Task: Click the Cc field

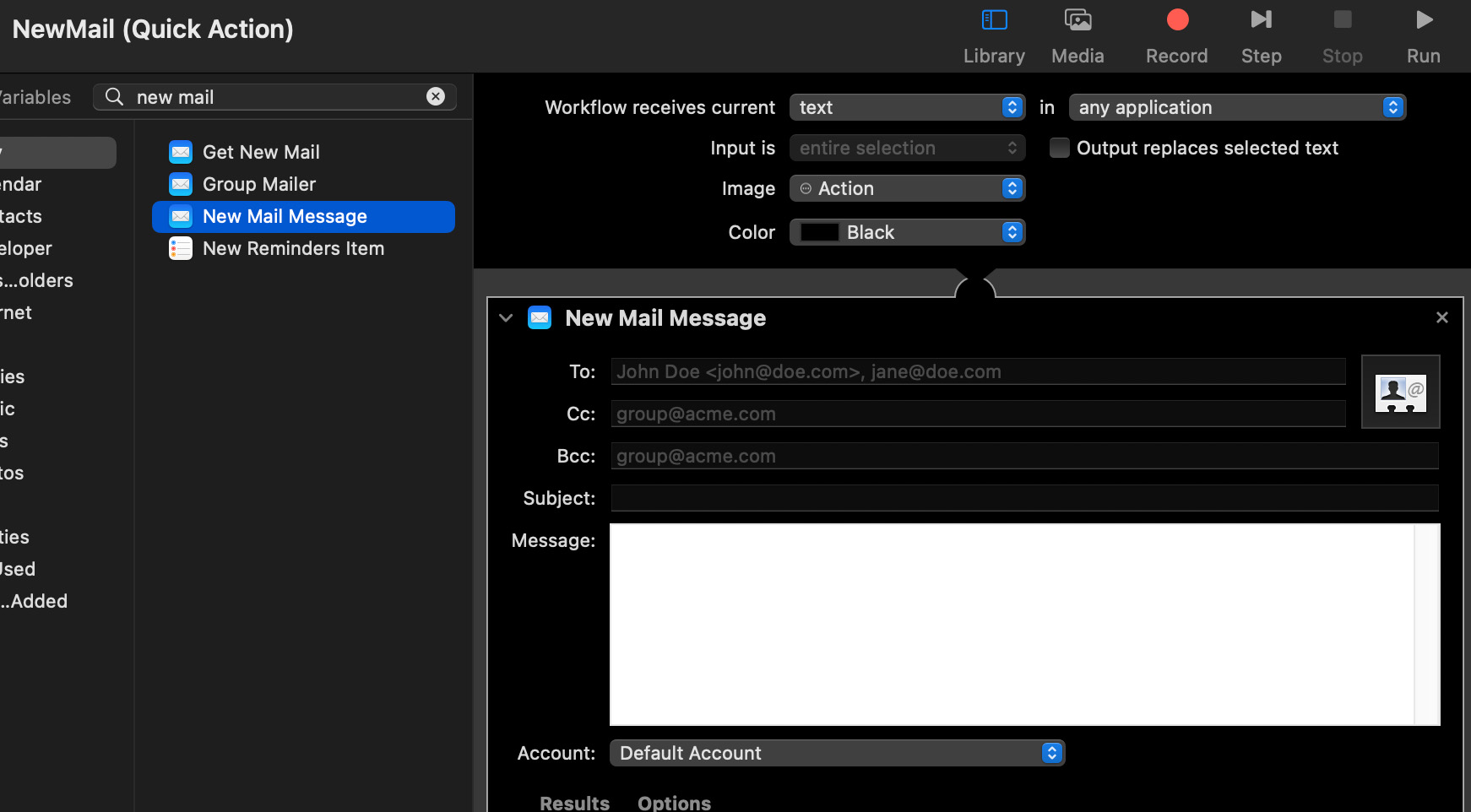Action: click(978, 414)
